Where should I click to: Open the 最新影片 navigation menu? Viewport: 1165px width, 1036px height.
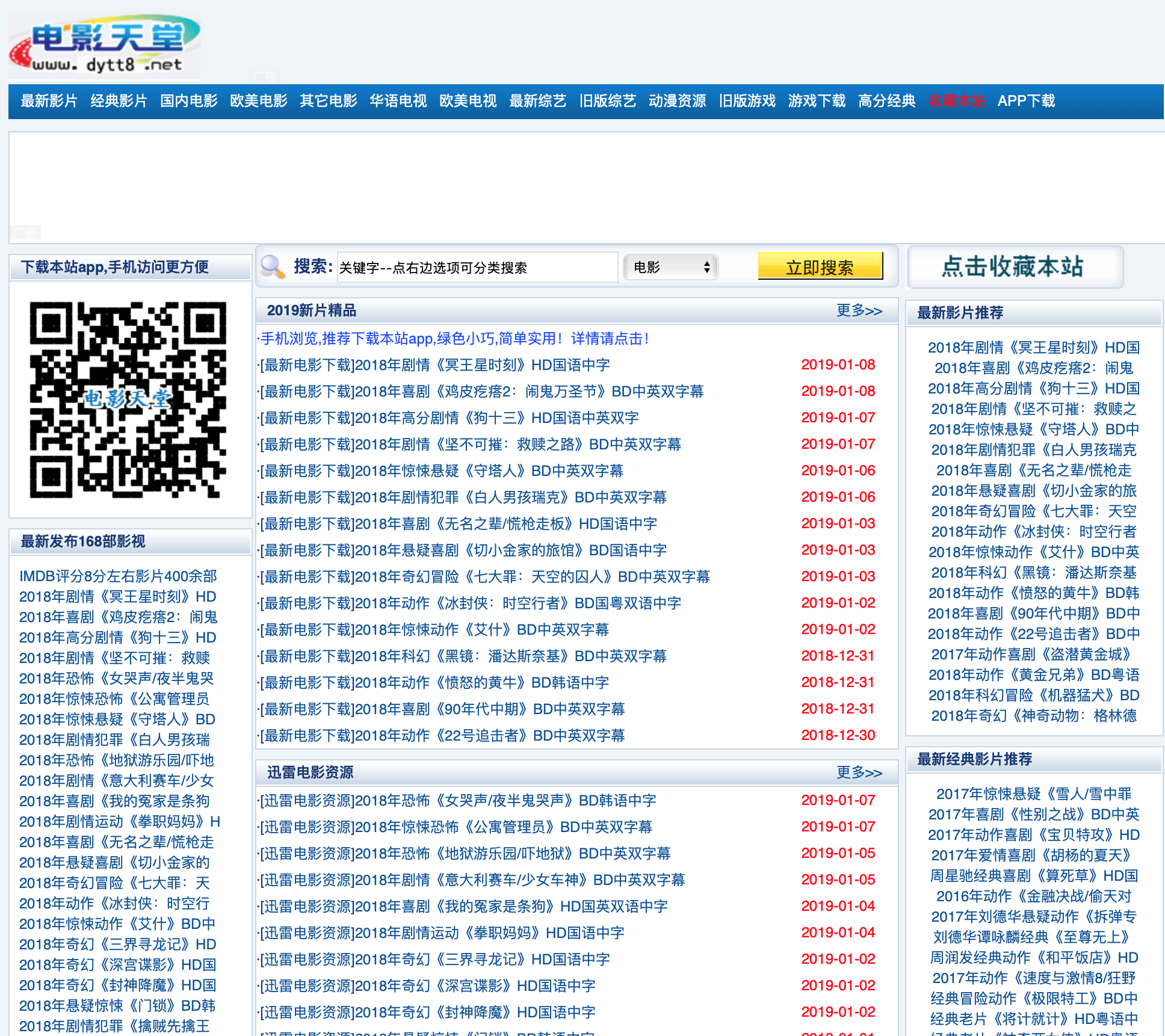pos(49,101)
